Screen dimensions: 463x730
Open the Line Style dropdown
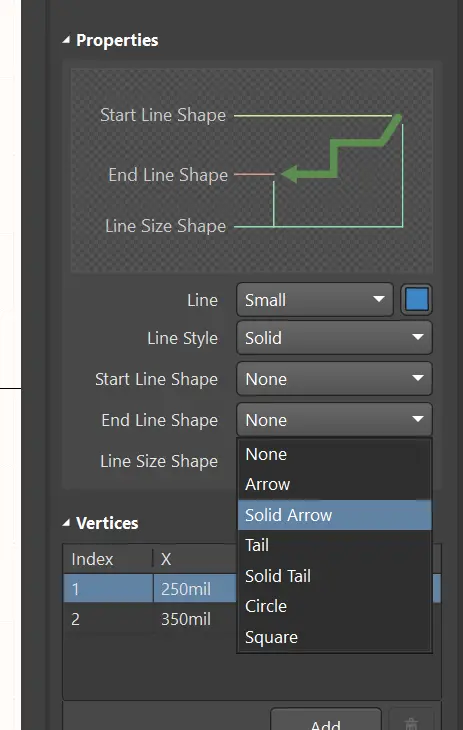pyautogui.click(x=334, y=338)
